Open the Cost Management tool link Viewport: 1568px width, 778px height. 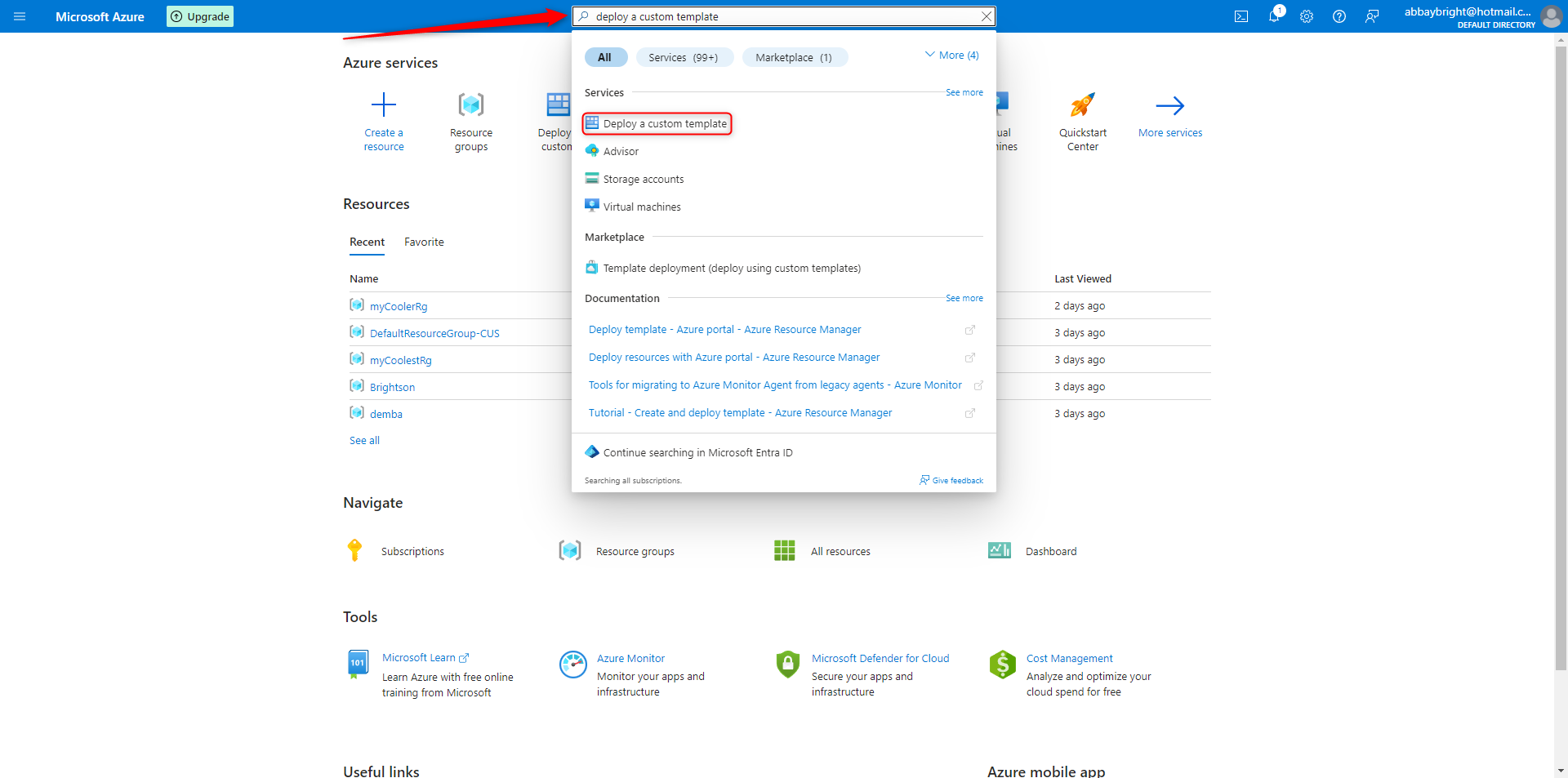(x=1070, y=659)
